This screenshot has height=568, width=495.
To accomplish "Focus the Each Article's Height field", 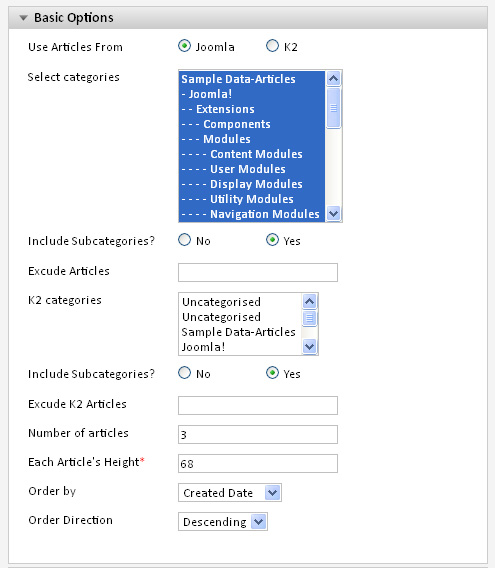I will click(258, 463).
